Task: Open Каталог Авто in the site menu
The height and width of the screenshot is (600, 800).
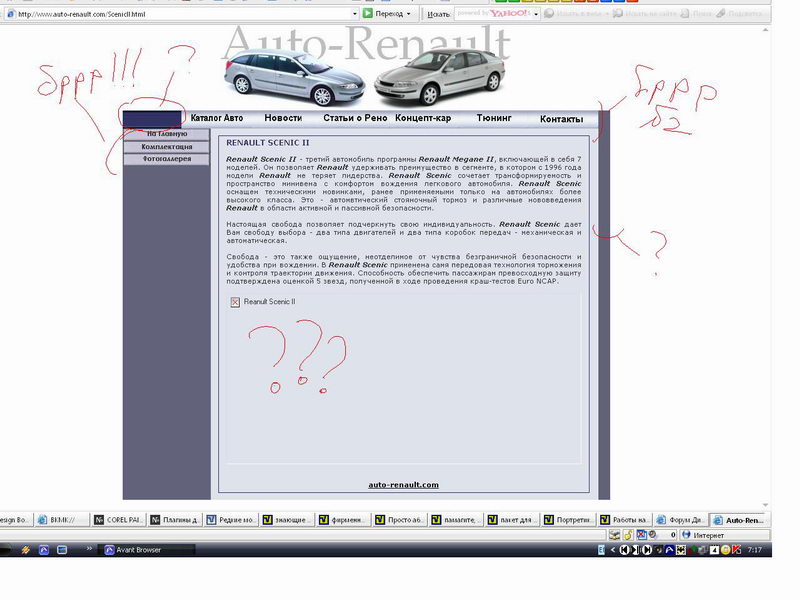Action: coord(216,118)
